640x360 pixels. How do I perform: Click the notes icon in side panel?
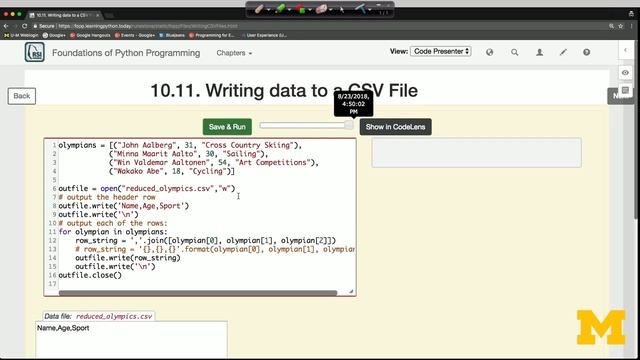pos(625,90)
